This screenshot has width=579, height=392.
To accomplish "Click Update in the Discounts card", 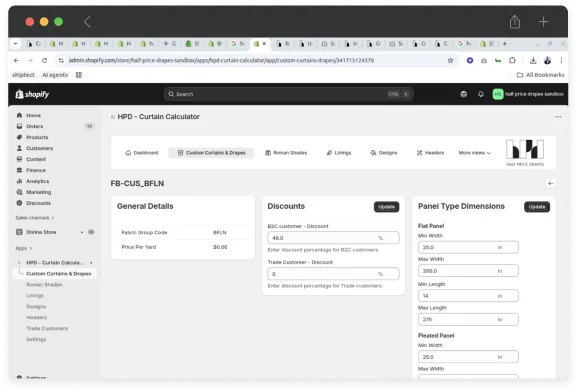I will 386,207.
